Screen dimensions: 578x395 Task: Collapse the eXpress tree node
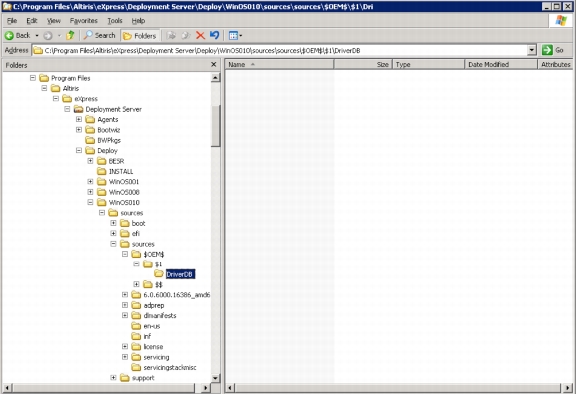click(56, 98)
